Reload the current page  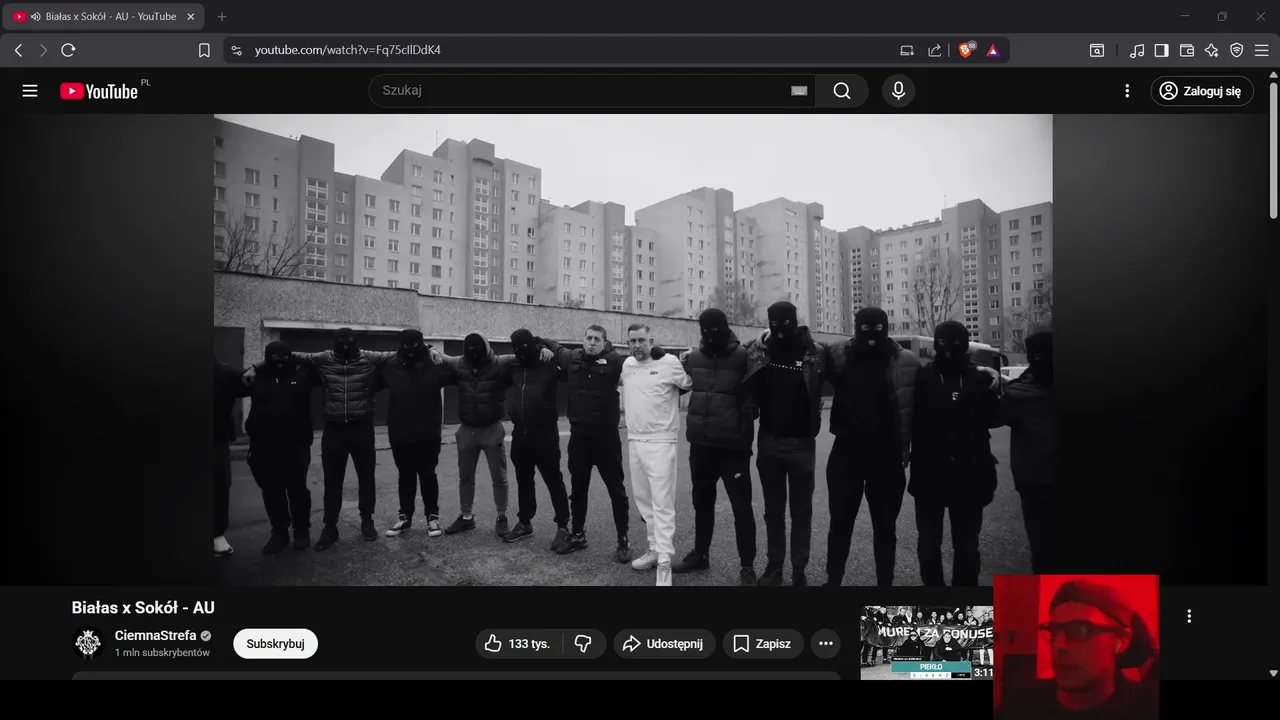[68, 50]
